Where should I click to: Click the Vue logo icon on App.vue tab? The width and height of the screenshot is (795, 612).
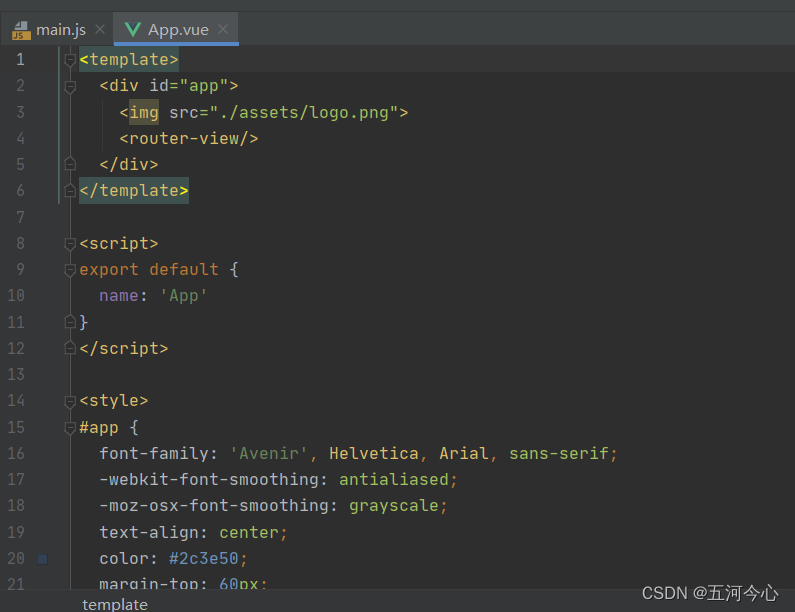pyautogui.click(x=132, y=29)
